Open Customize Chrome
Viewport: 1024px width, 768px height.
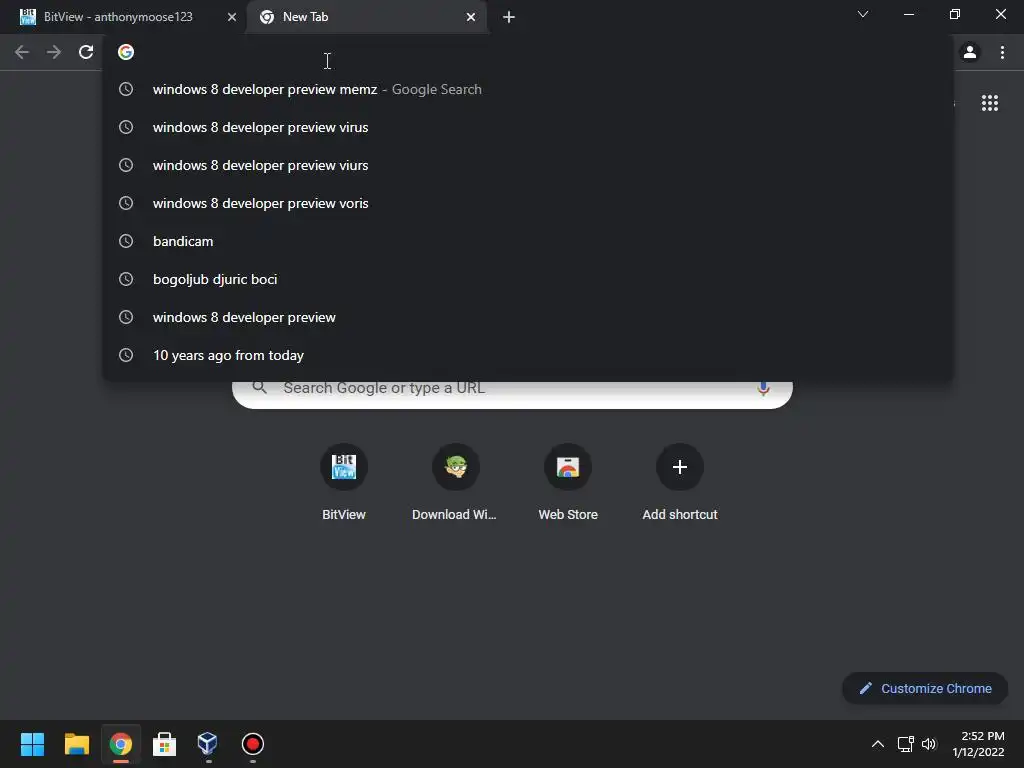925,688
